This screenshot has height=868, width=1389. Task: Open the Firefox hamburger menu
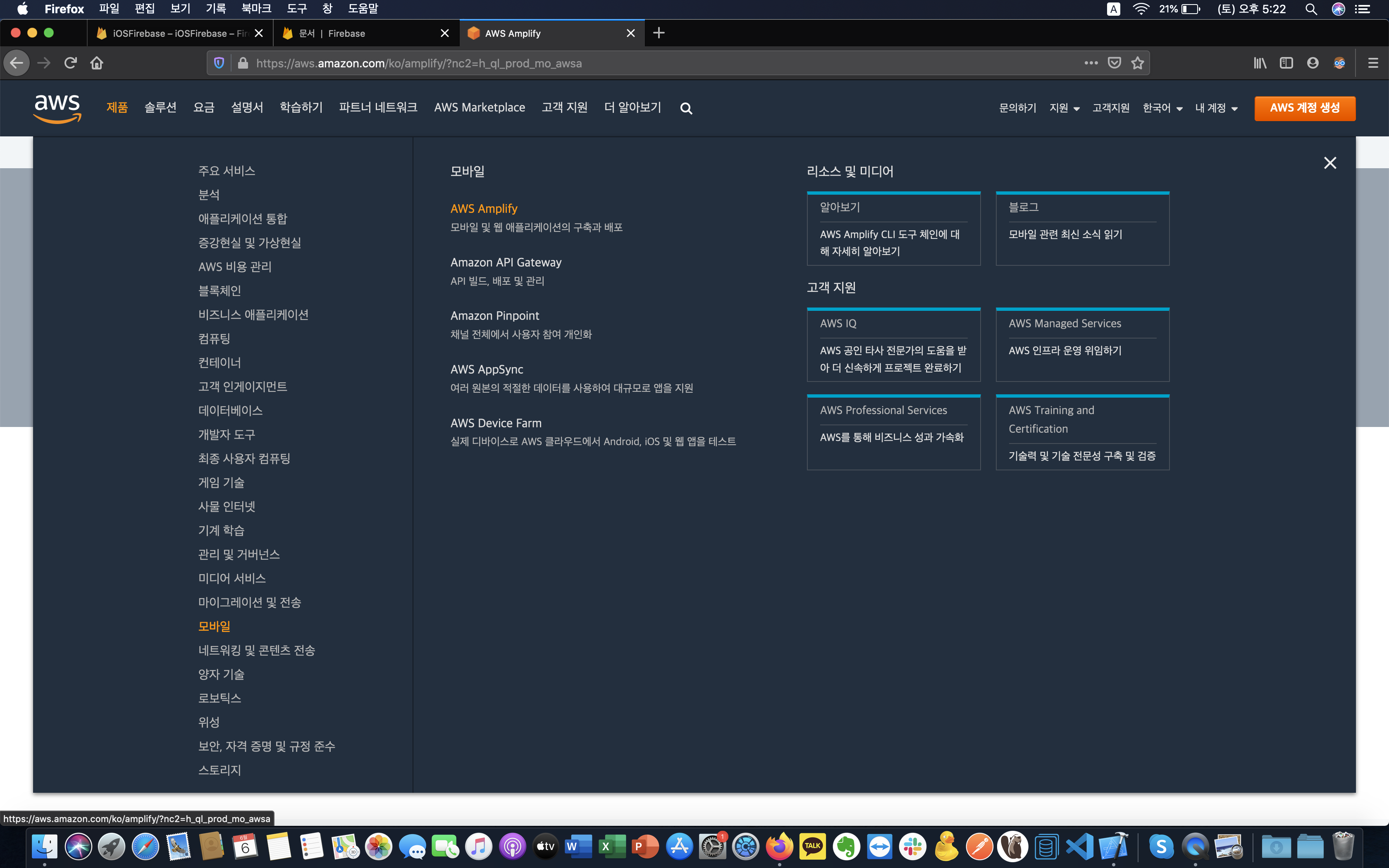coord(1373,63)
